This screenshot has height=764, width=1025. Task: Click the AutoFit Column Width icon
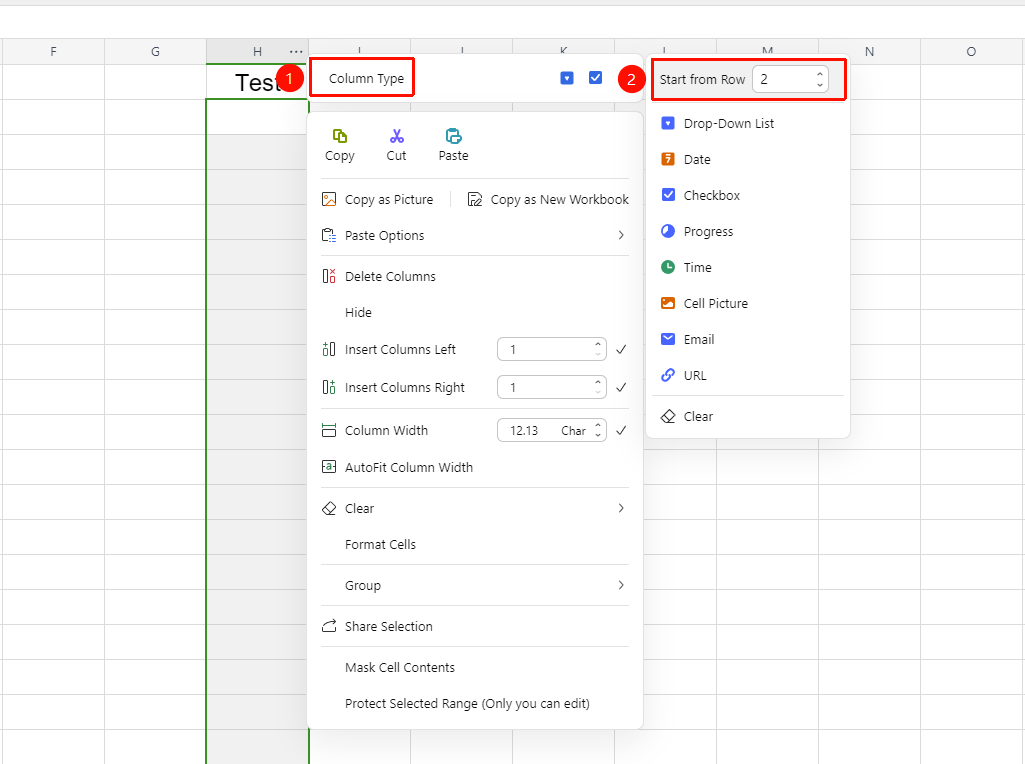(x=329, y=467)
